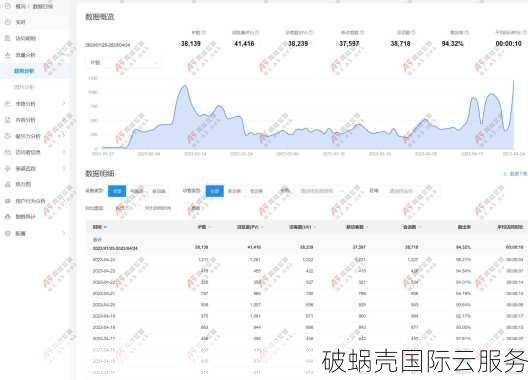
Task: Click the 内容分析 sidebar icon
Action: [8, 120]
